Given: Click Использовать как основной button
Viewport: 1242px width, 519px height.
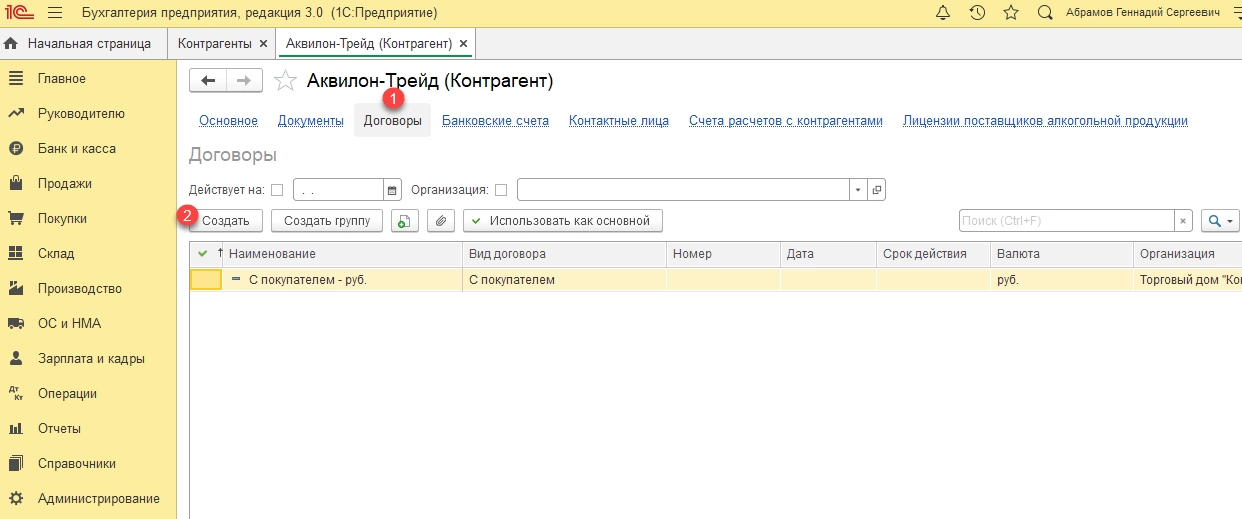Looking at the screenshot, I should coord(563,220).
